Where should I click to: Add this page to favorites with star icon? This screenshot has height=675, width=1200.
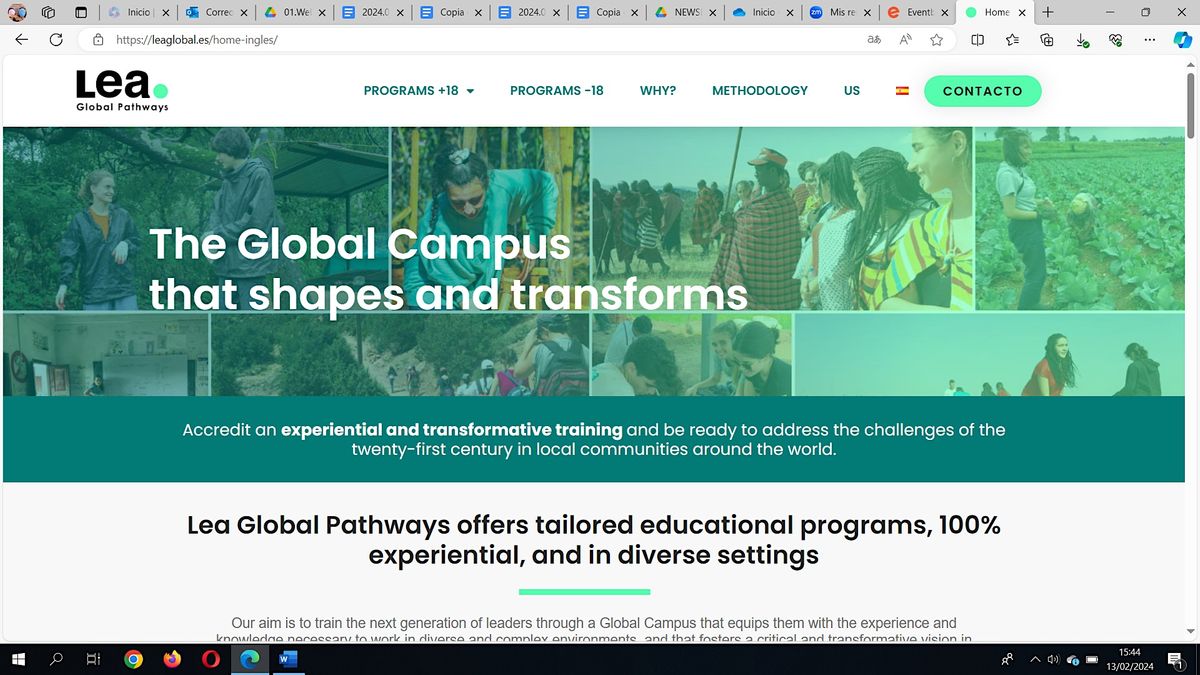coord(936,40)
